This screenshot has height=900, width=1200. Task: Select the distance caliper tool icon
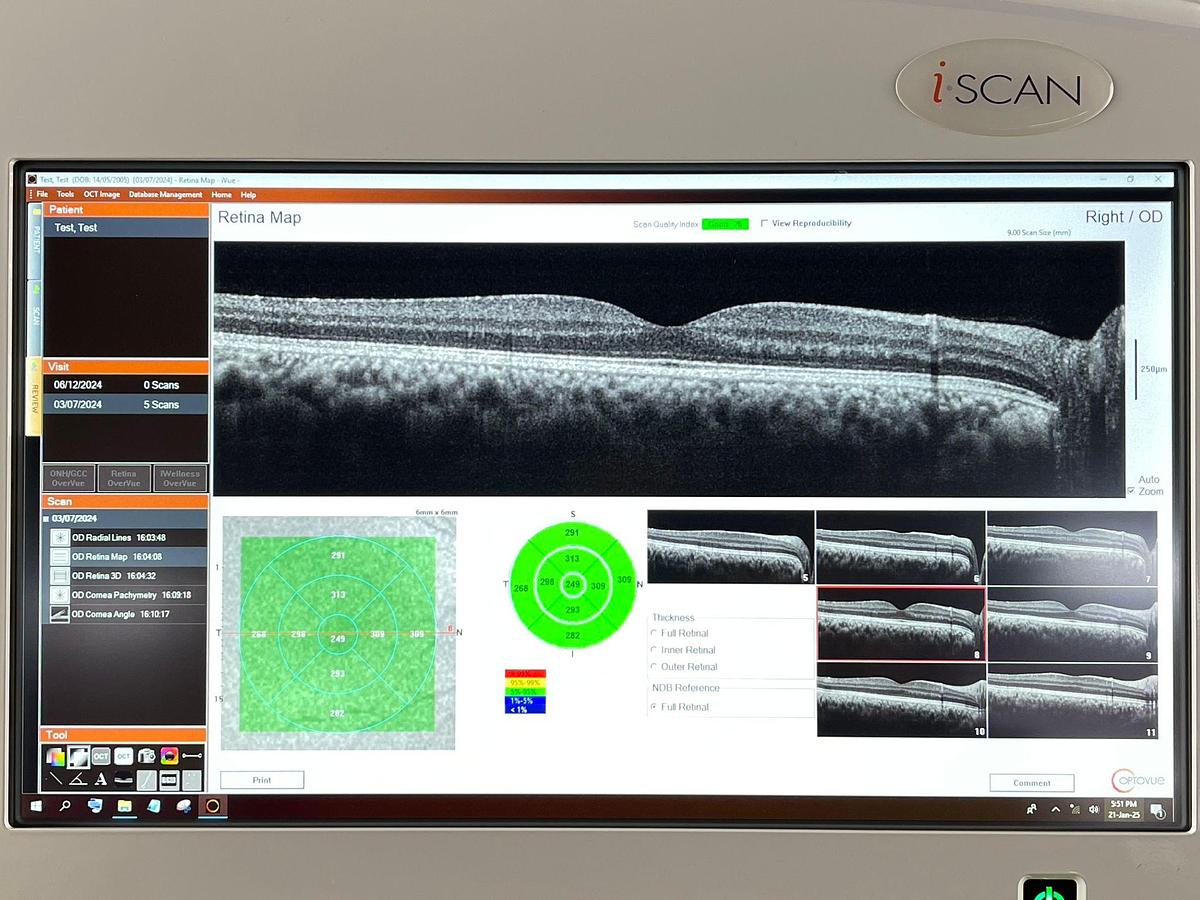click(192, 756)
